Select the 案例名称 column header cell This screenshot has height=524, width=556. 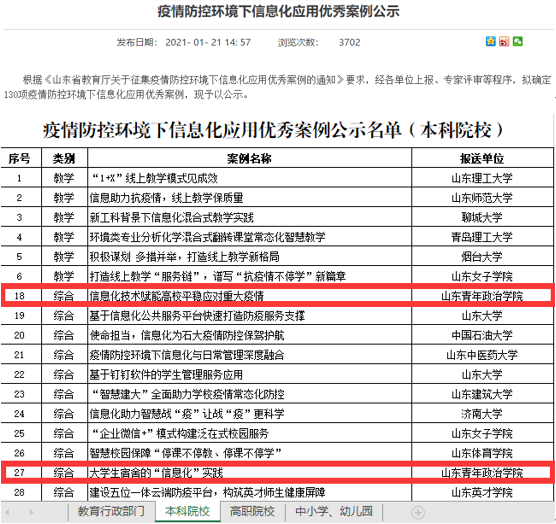click(x=249, y=158)
